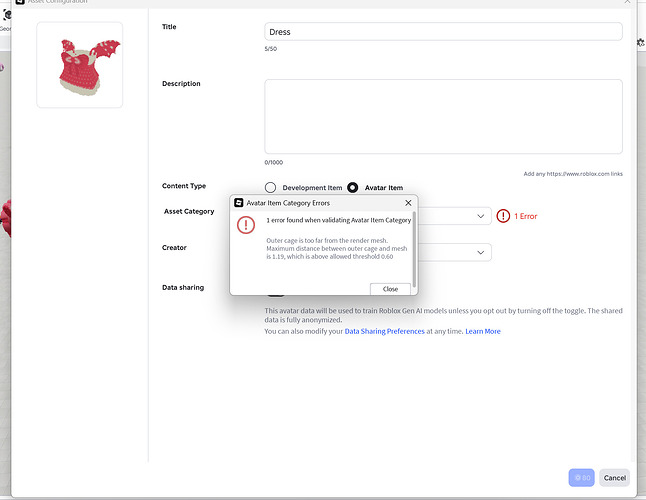Screen dimensions: 646x500
Task: Click the error dialog's vertical scrollbar
Action: pos(414,250)
